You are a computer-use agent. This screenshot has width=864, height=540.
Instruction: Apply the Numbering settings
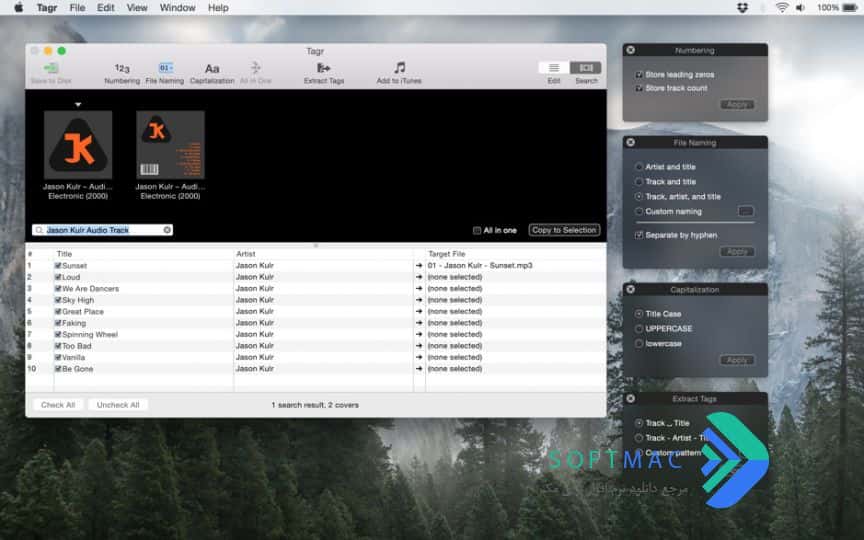point(737,105)
